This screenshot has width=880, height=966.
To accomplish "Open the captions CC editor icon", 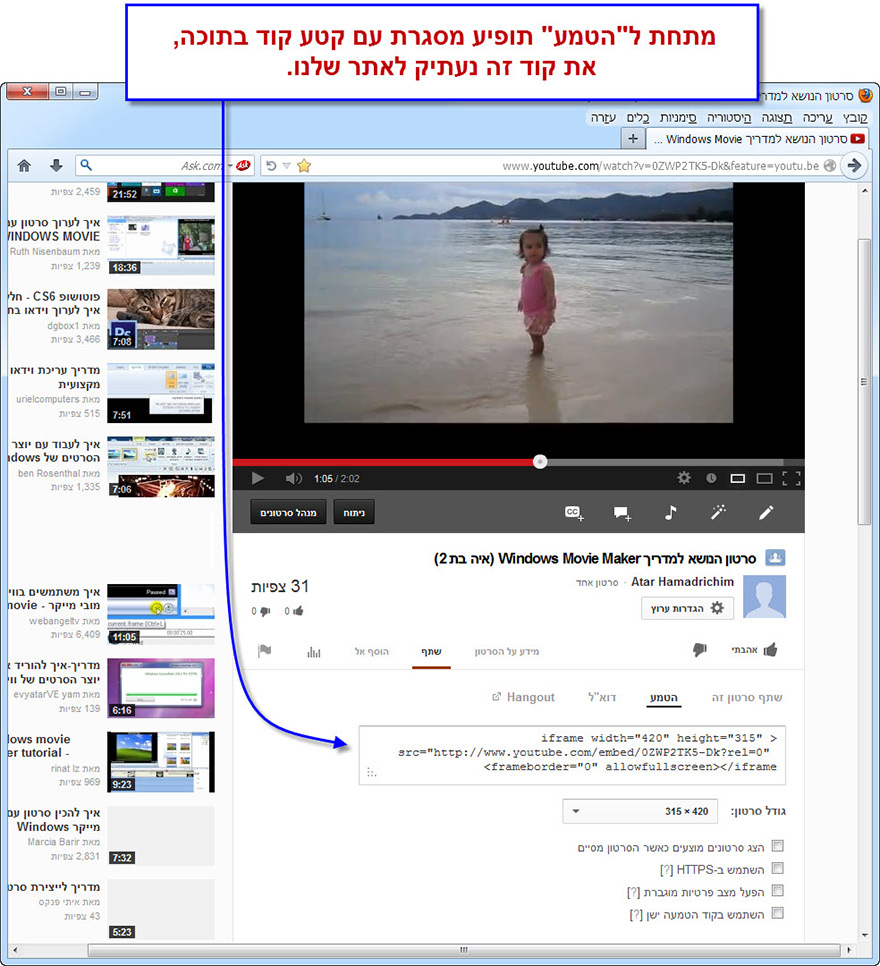I will tap(574, 513).
